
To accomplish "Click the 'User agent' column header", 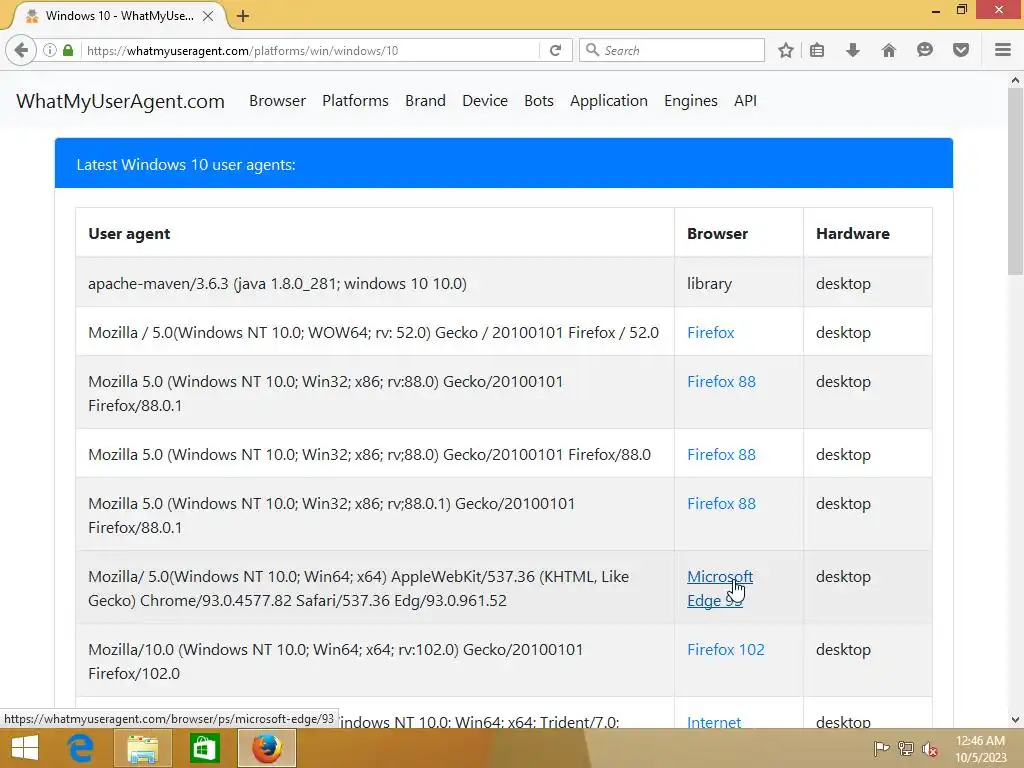I will (x=129, y=234).
